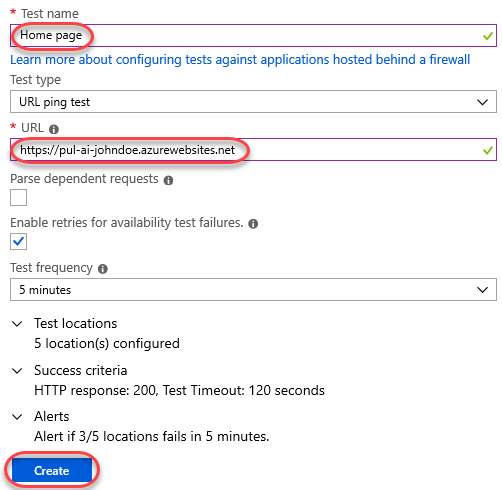
Task: Expand the Success criteria section
Action: (17, 371)
